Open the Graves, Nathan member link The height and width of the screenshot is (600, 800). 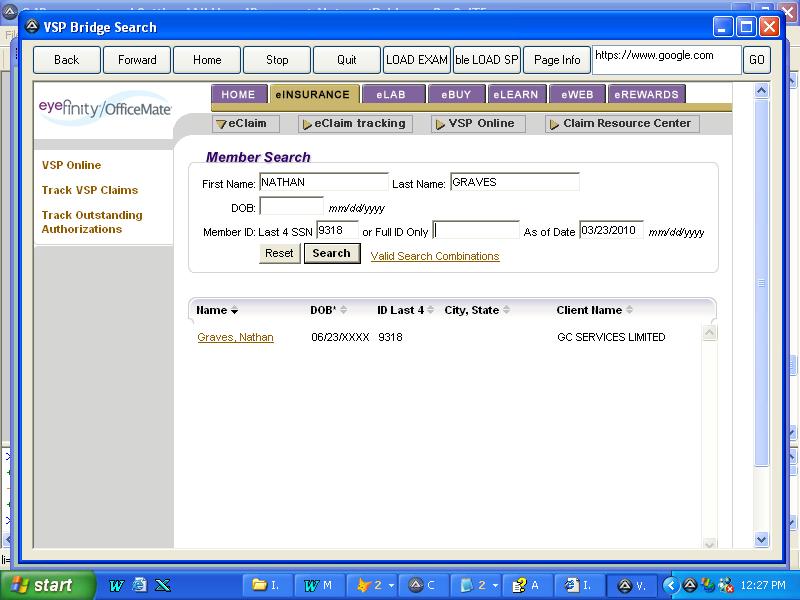tap(235, 338)
